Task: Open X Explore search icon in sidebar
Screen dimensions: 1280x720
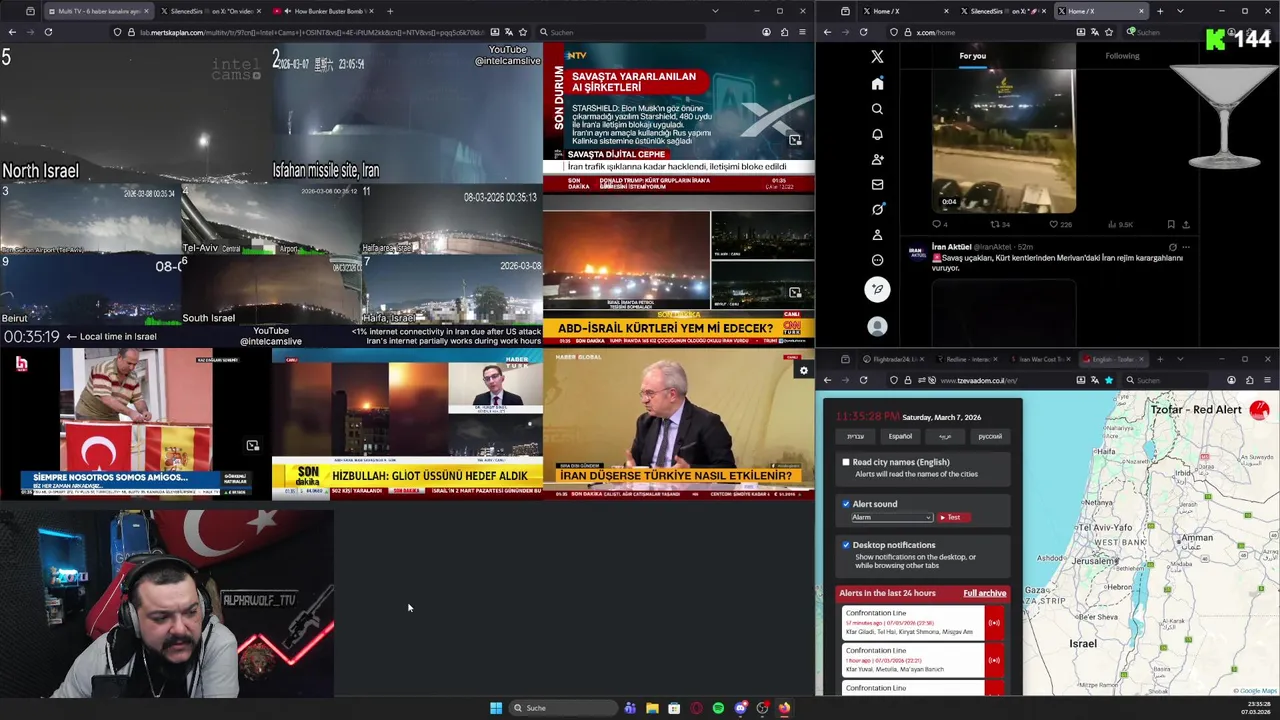Action: 877,108
